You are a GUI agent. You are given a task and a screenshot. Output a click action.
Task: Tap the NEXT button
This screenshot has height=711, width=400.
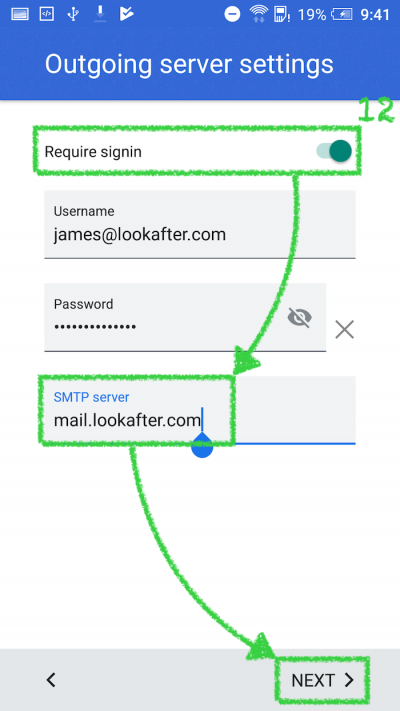point(322,680)
